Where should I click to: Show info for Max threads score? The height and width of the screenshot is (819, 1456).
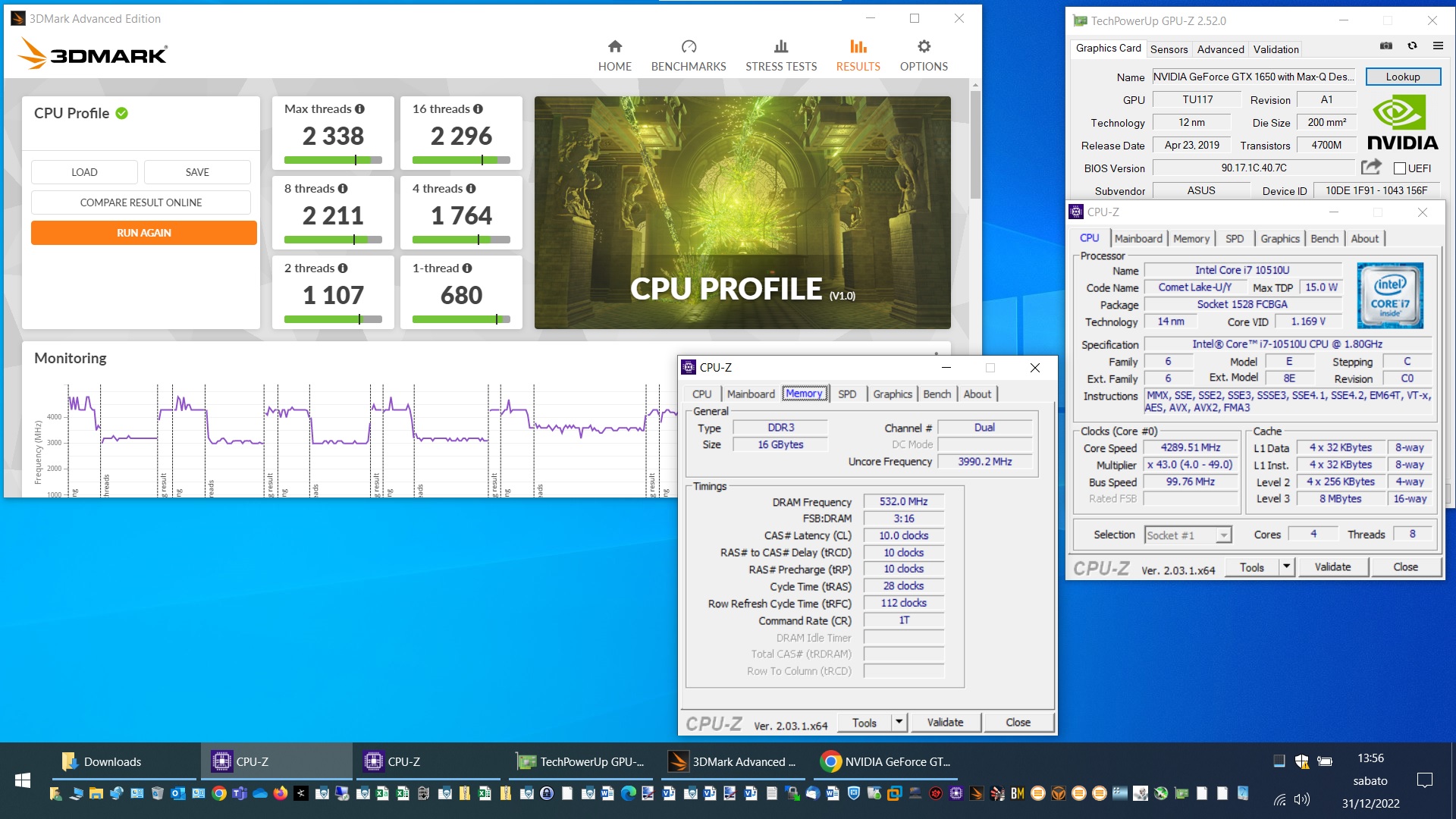[359, 109]
